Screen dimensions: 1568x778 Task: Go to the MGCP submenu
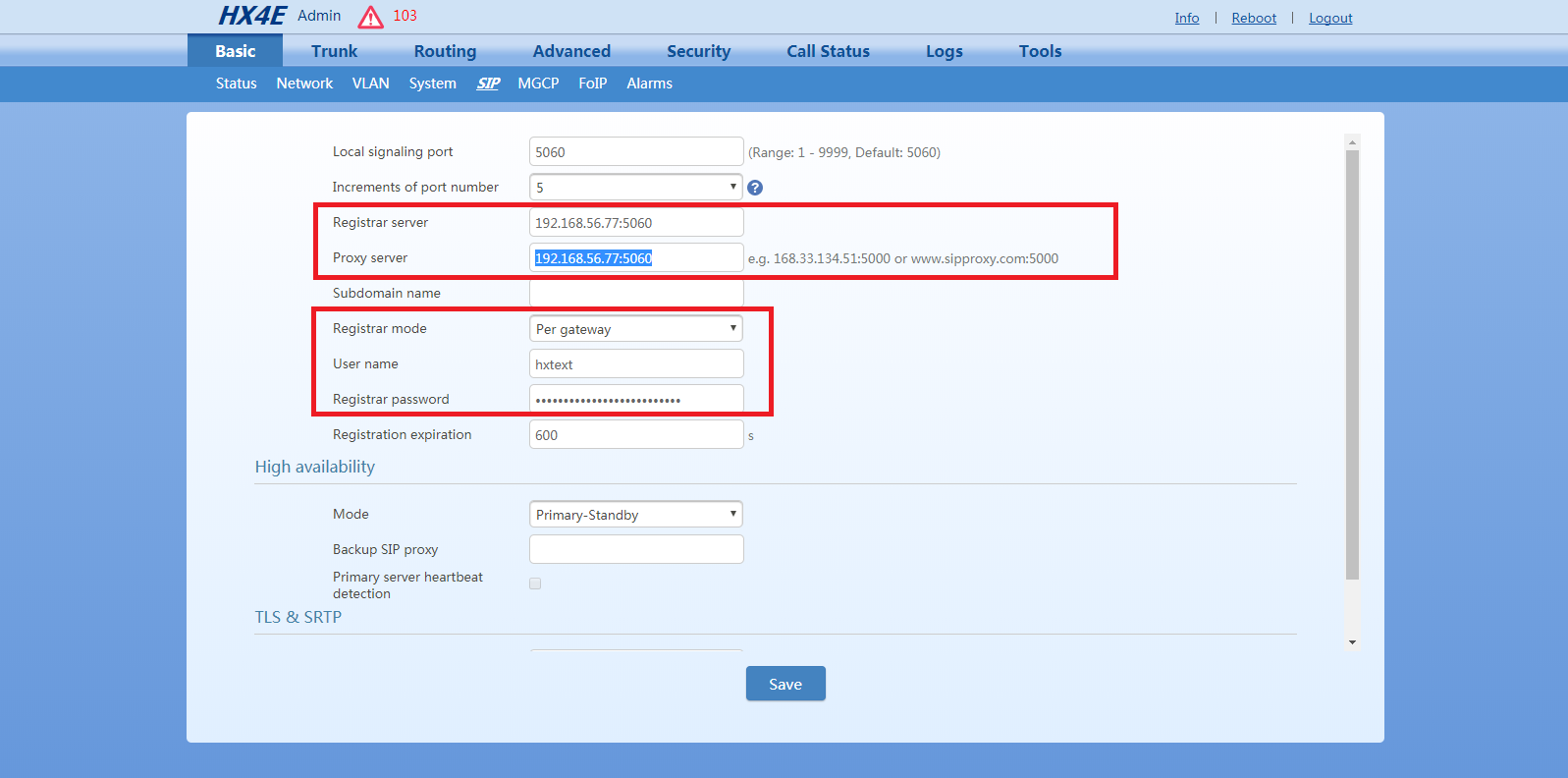click(538, 83)
